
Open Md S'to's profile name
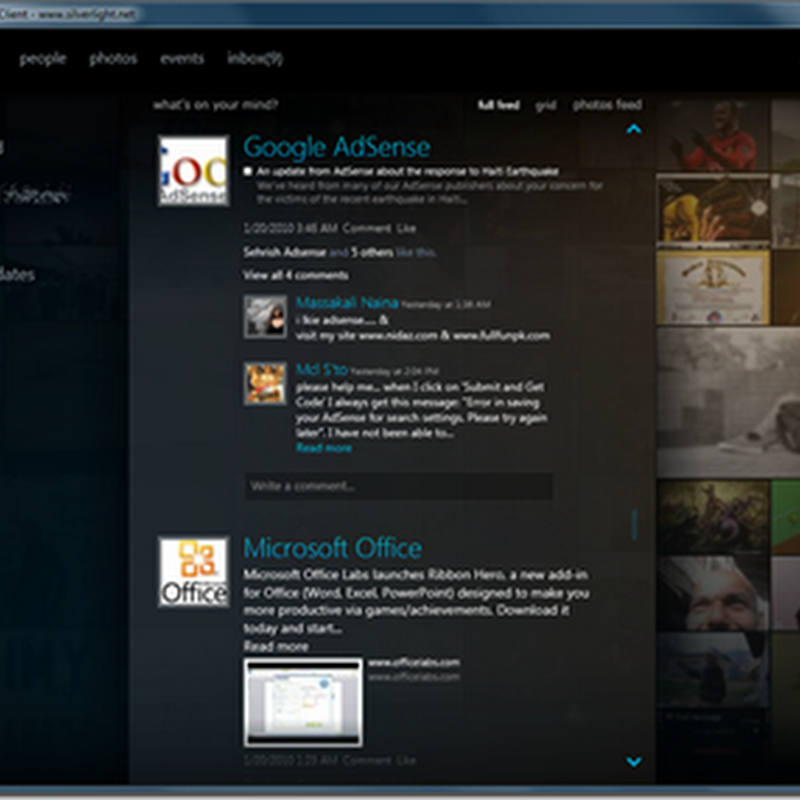(322, 369)
